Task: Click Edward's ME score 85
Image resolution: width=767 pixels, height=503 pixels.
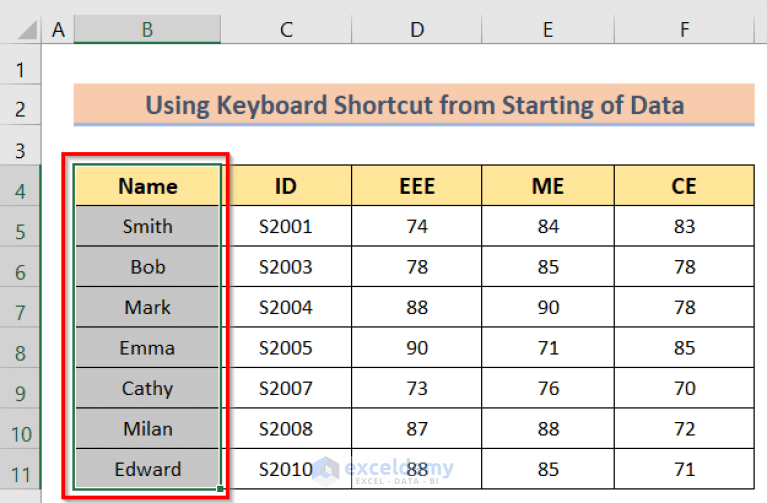Action: [548, 470]
